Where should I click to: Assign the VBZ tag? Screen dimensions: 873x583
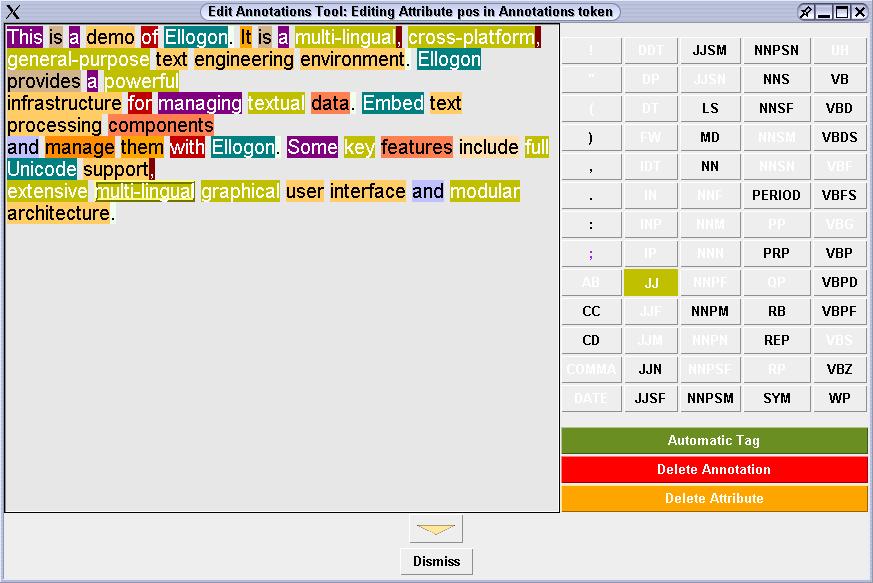[x=840, y=369]
